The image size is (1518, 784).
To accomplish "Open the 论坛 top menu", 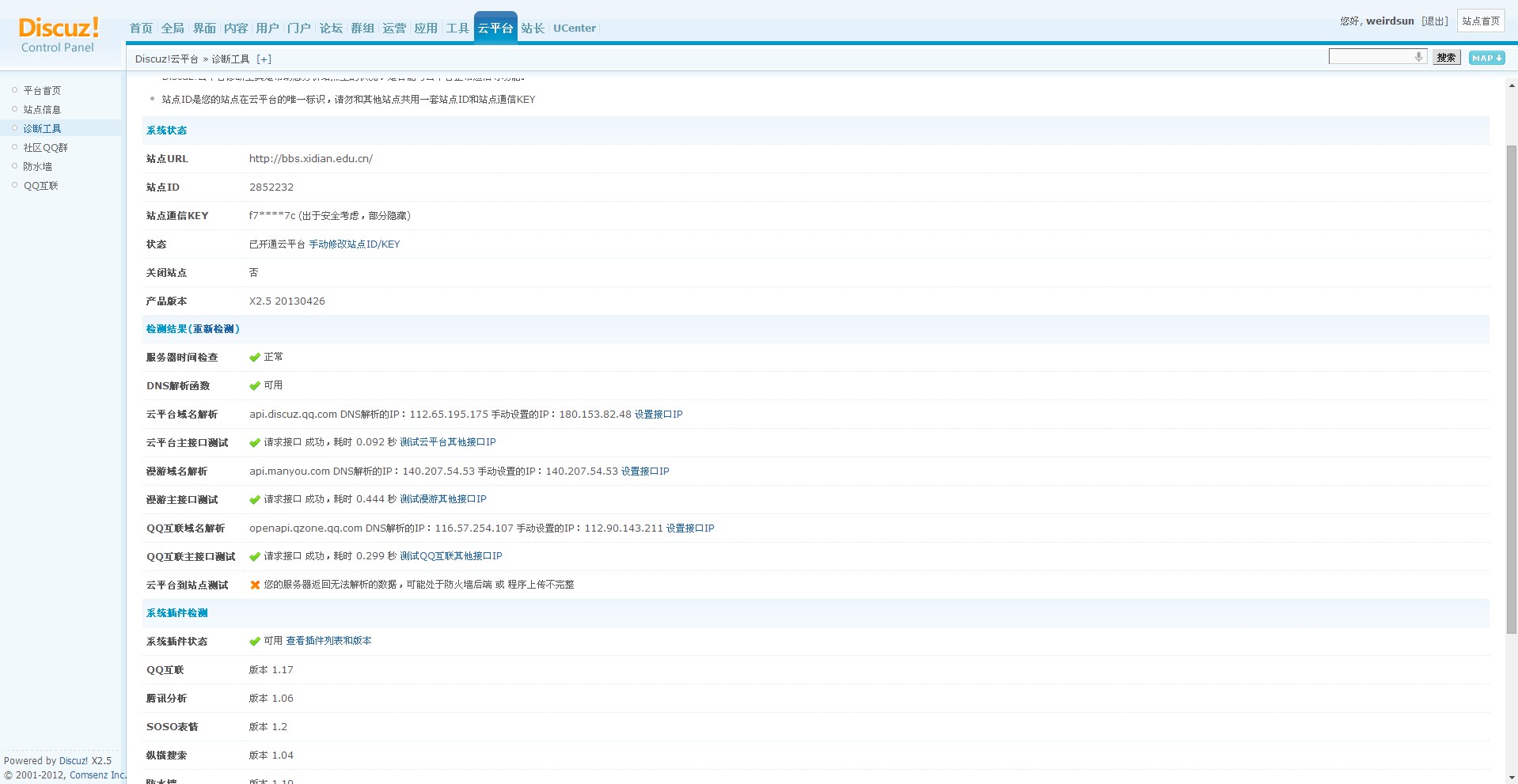I will [331, 28].
